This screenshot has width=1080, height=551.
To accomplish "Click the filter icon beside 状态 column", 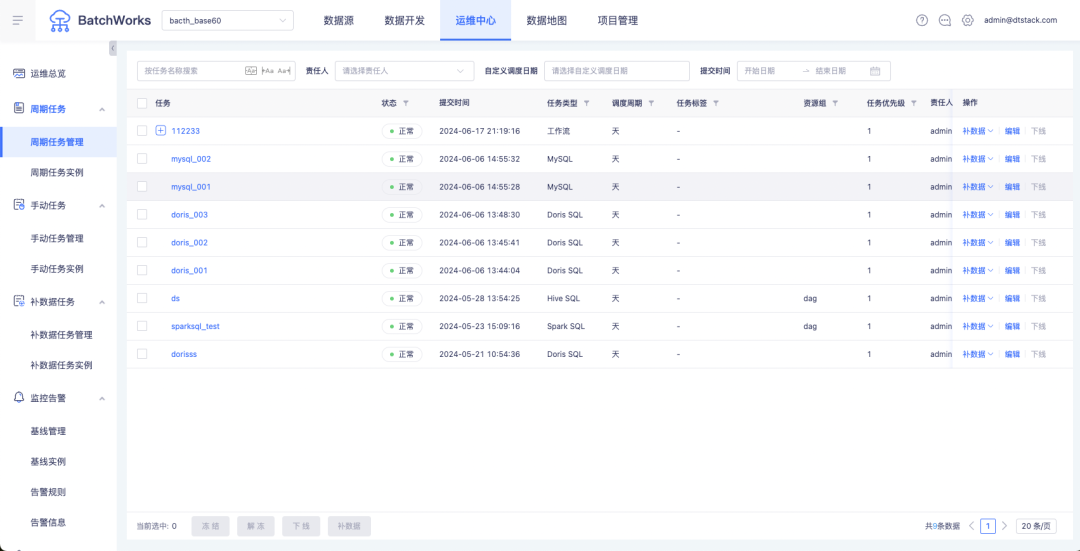I will pyautogui.click(x=407, y=103).
